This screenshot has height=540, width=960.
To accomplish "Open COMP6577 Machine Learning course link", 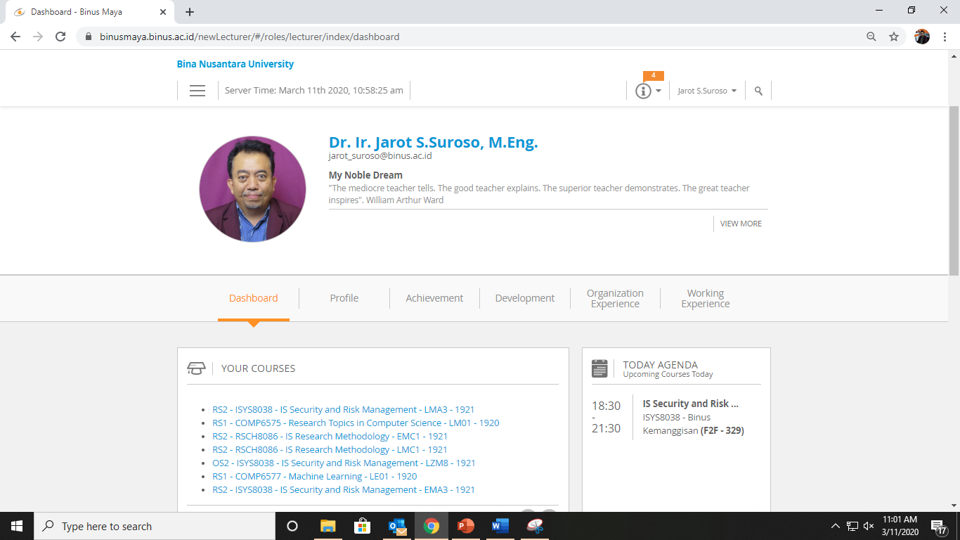I will click(315, 476).
